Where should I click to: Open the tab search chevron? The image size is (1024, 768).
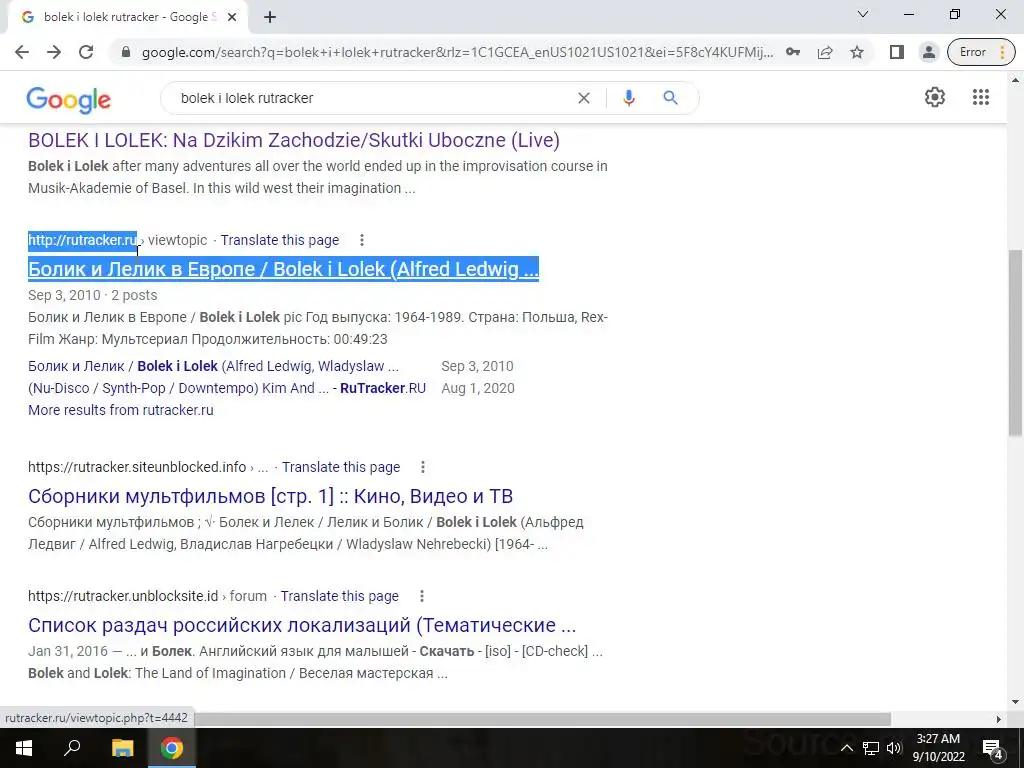pyautogui.click(x=863, y=14)
